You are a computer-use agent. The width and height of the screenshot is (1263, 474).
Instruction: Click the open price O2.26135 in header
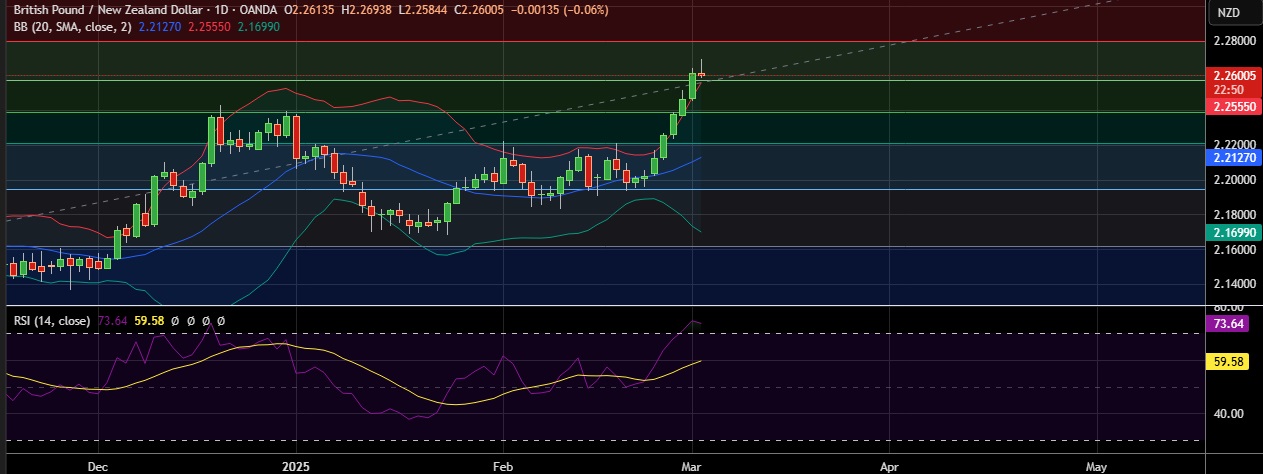tap(309, 10)
